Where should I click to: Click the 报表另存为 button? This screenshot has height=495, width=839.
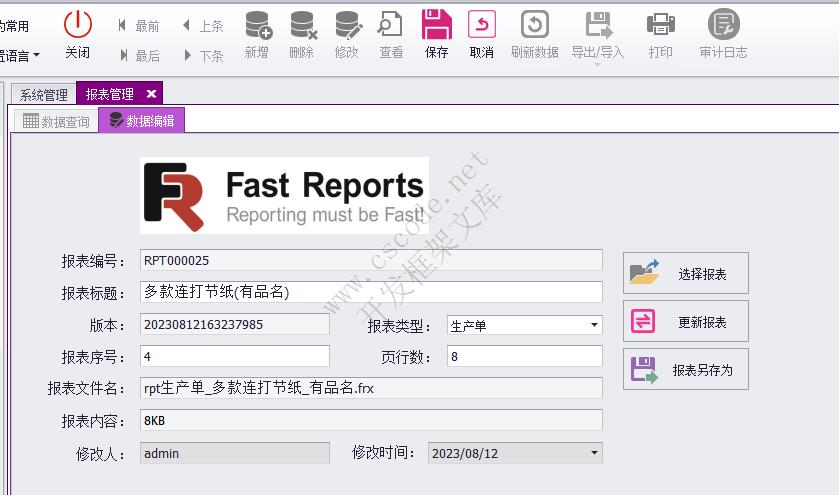(x=685, y=369)
